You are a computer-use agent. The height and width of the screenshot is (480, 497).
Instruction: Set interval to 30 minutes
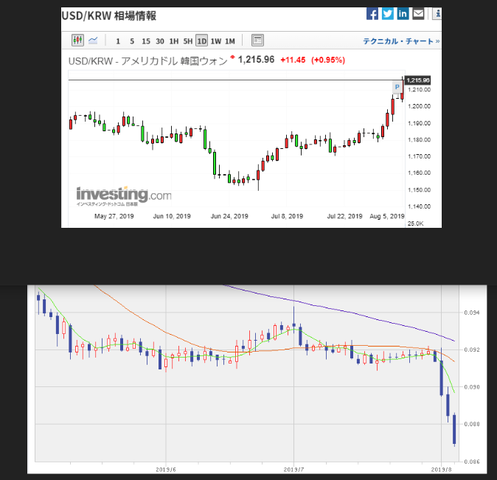(x=160, y=41)
